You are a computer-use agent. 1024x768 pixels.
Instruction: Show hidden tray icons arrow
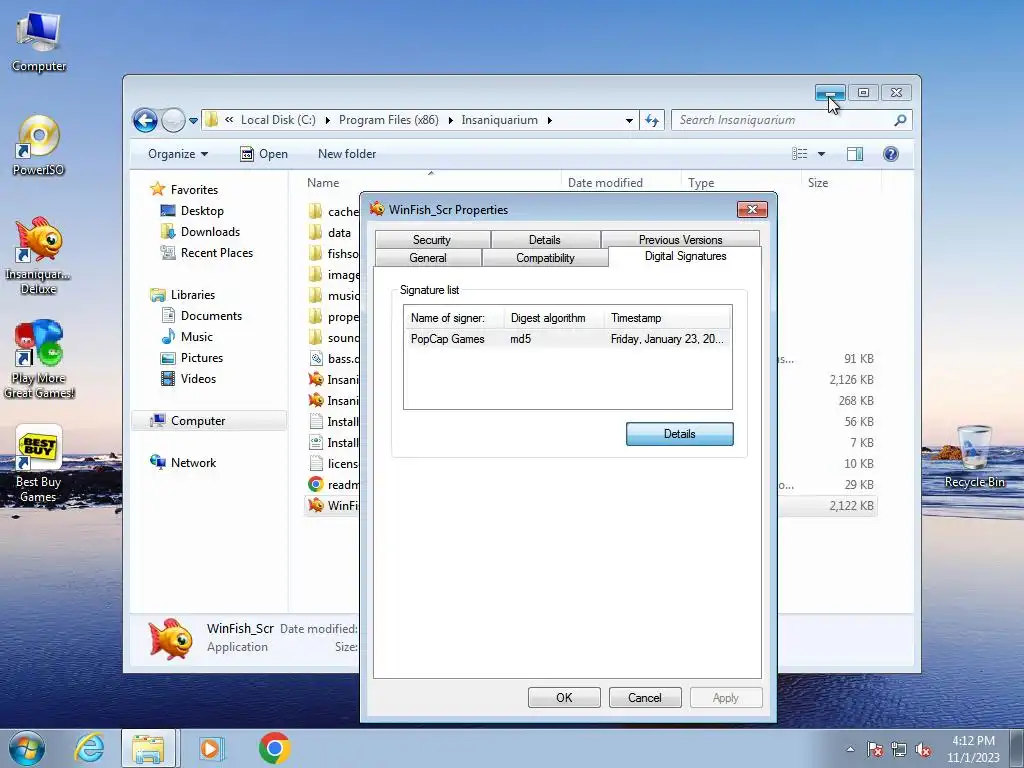click(850, 750)
